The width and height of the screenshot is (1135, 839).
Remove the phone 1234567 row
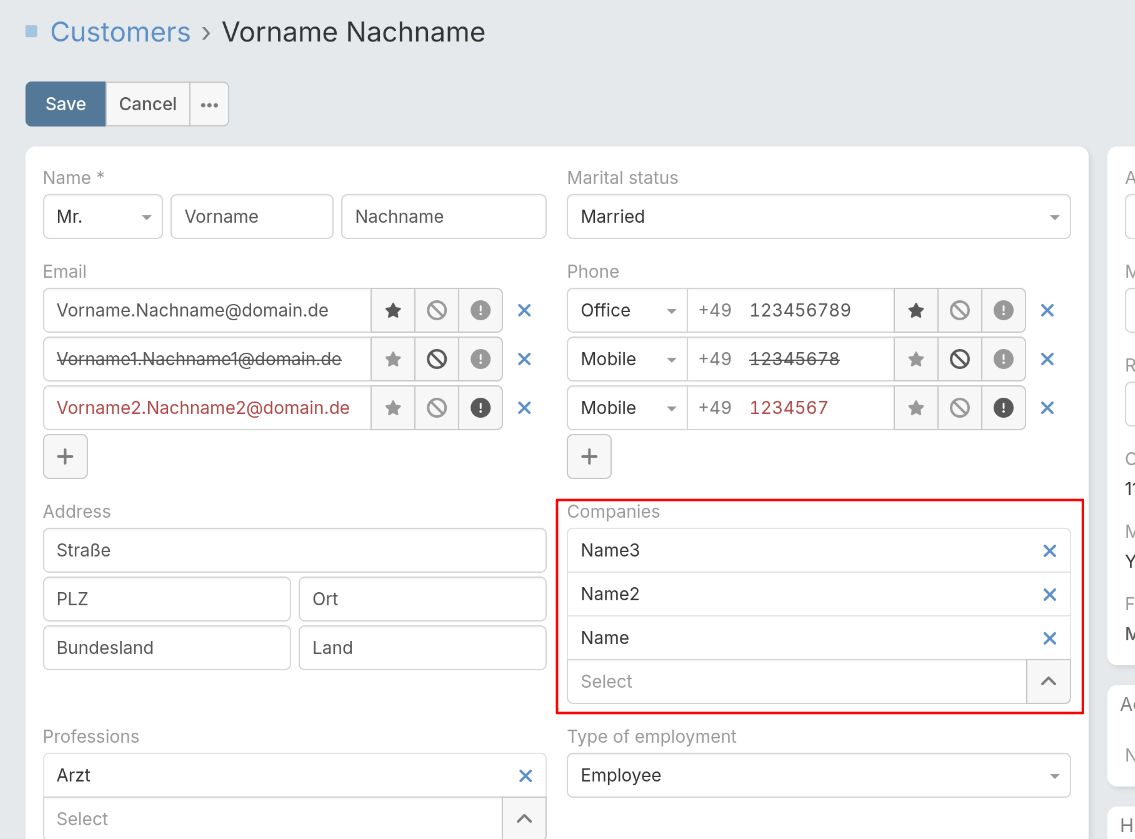1047,408
